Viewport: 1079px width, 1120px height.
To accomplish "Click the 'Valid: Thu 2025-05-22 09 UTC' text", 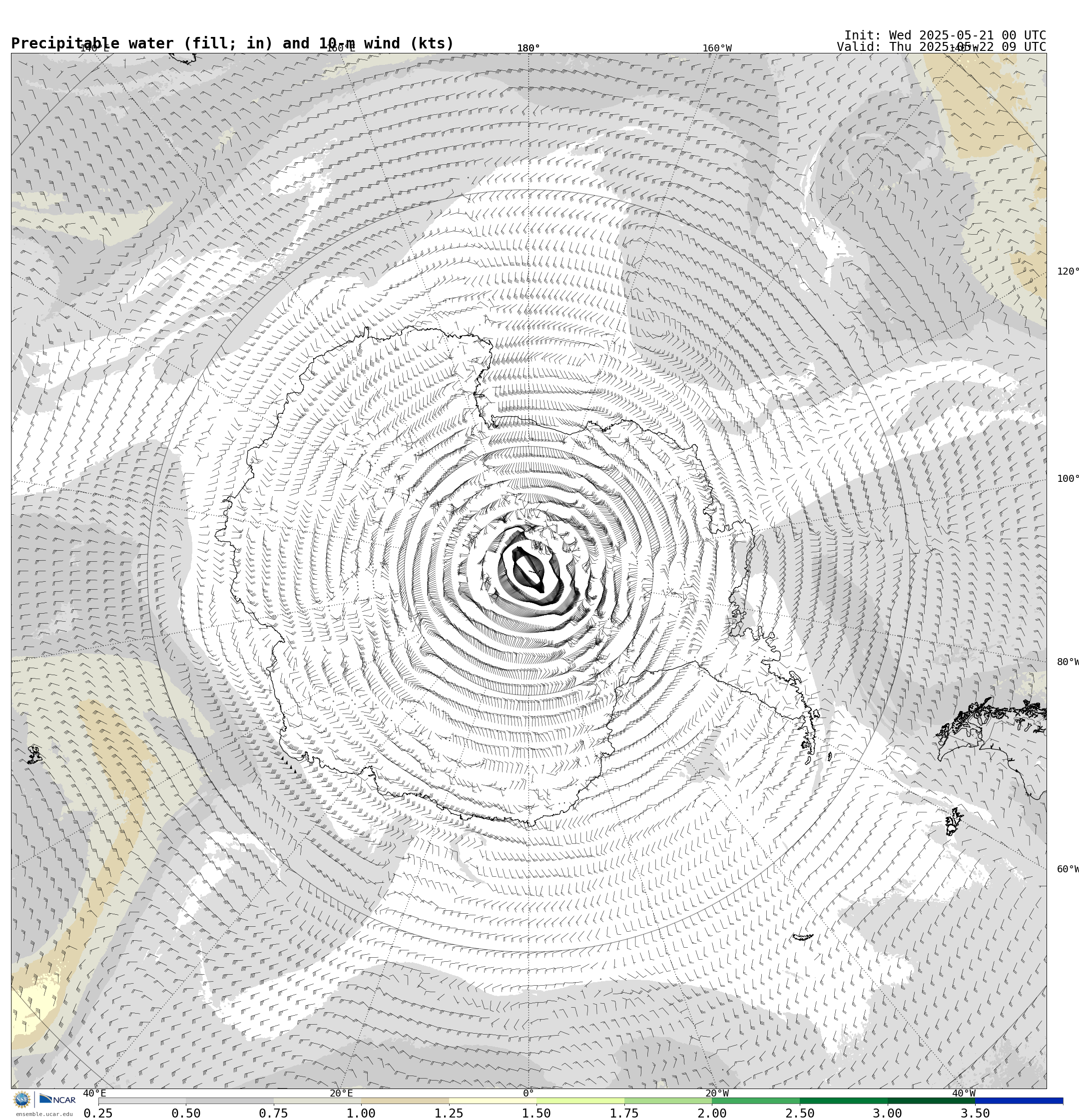I will tap(941, 47).
